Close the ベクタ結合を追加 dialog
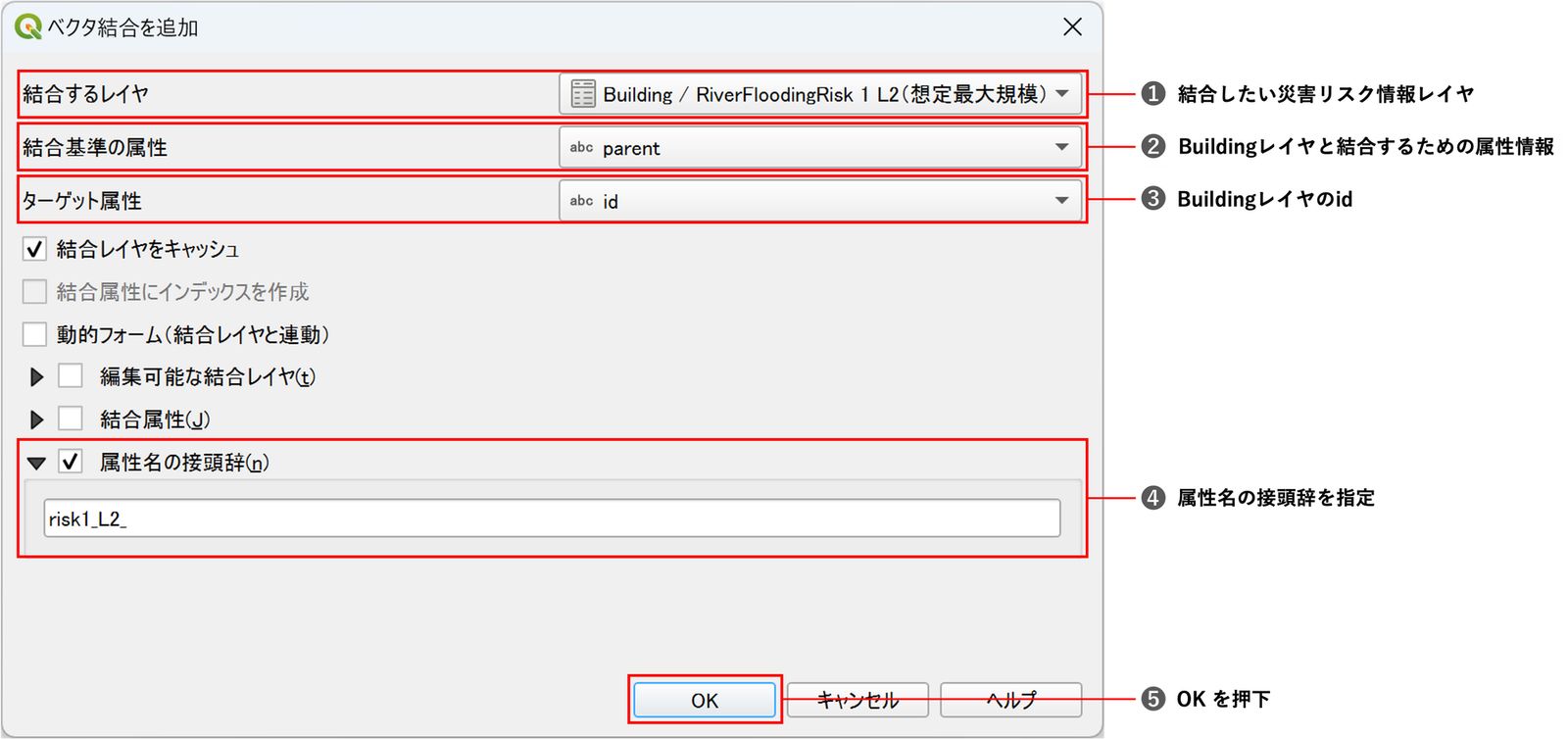Image resolution: width=1568 pixels, height=739 pixels. [1072, 26]
